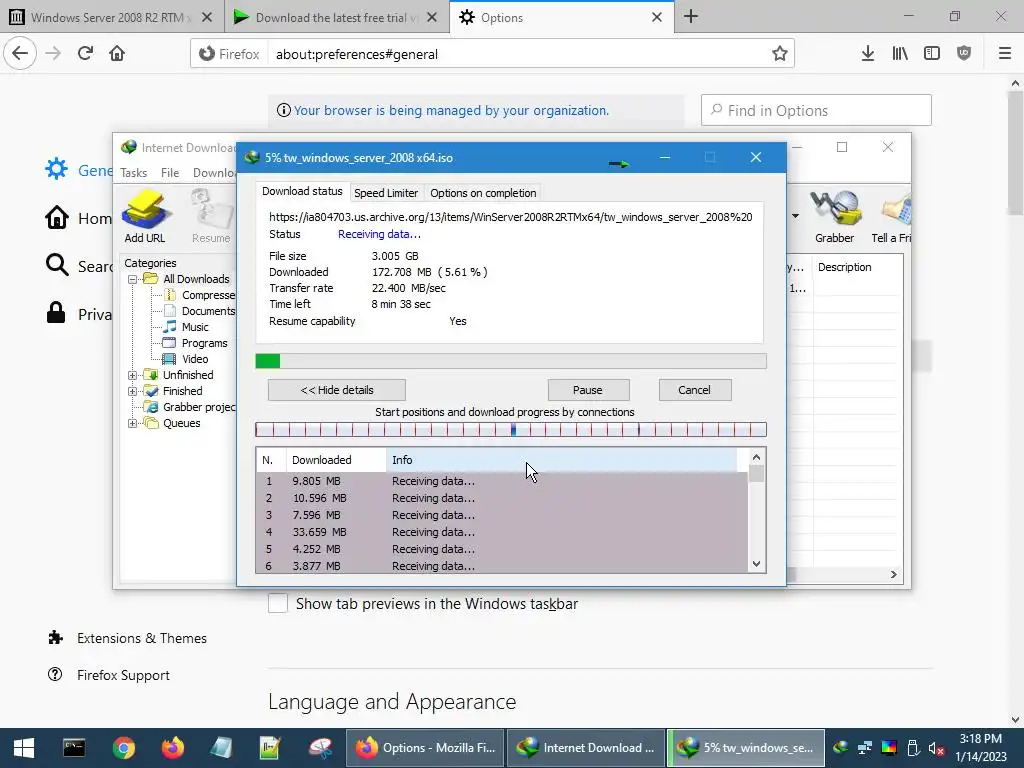Launch Firefox pinned taskbar icon
This screenshot has height=768, width=1024.
pyautogui.click(x=172, y=748)
